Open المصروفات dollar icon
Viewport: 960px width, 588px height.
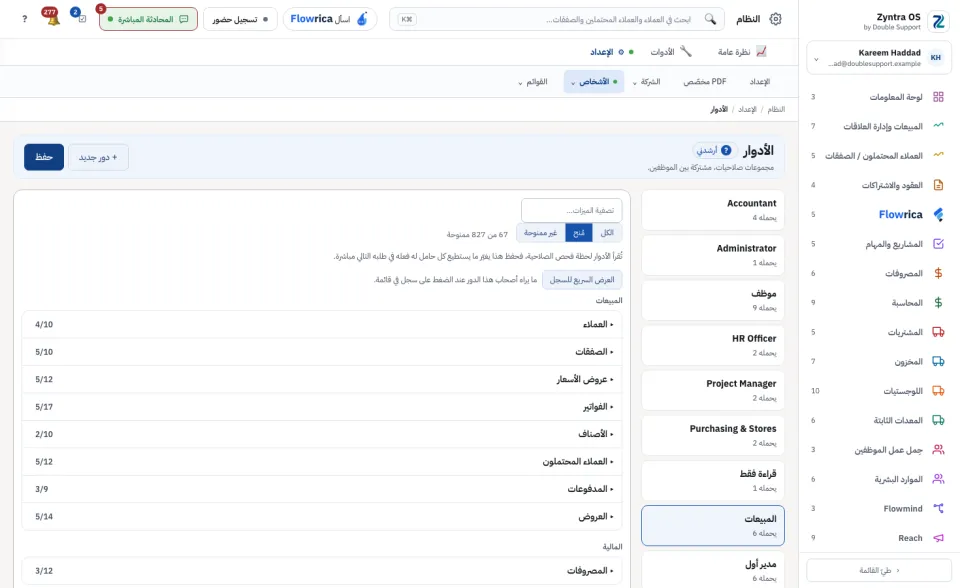point(938,273)
